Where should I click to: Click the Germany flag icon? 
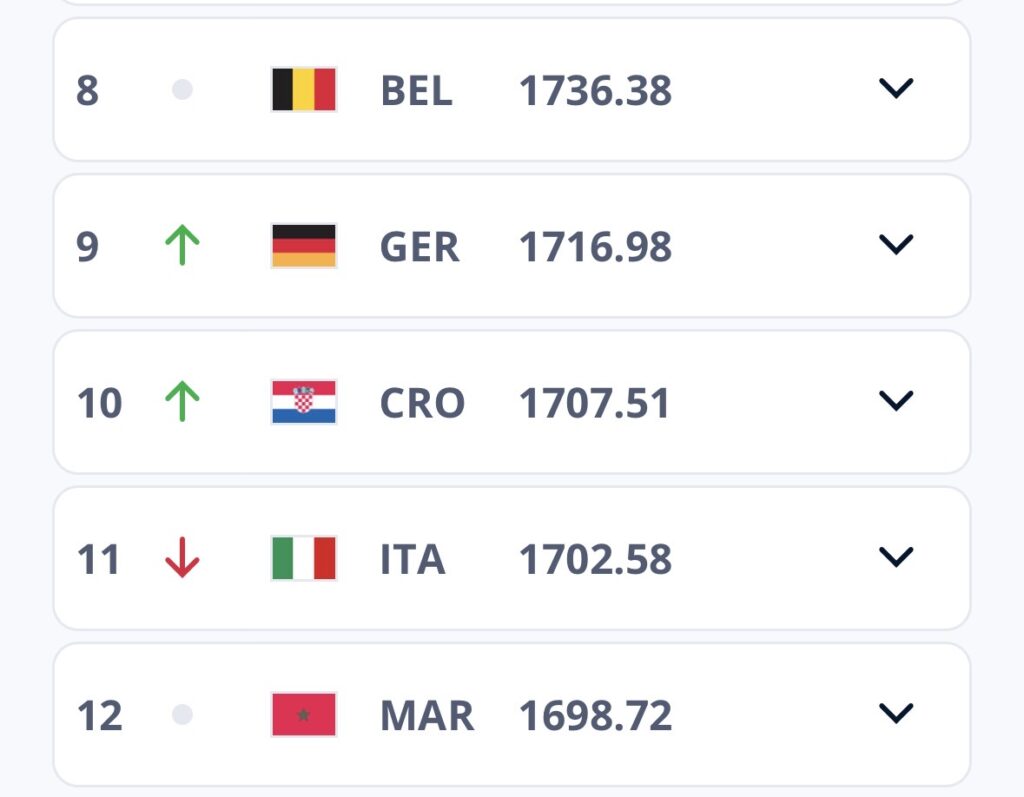pos(304,246)
